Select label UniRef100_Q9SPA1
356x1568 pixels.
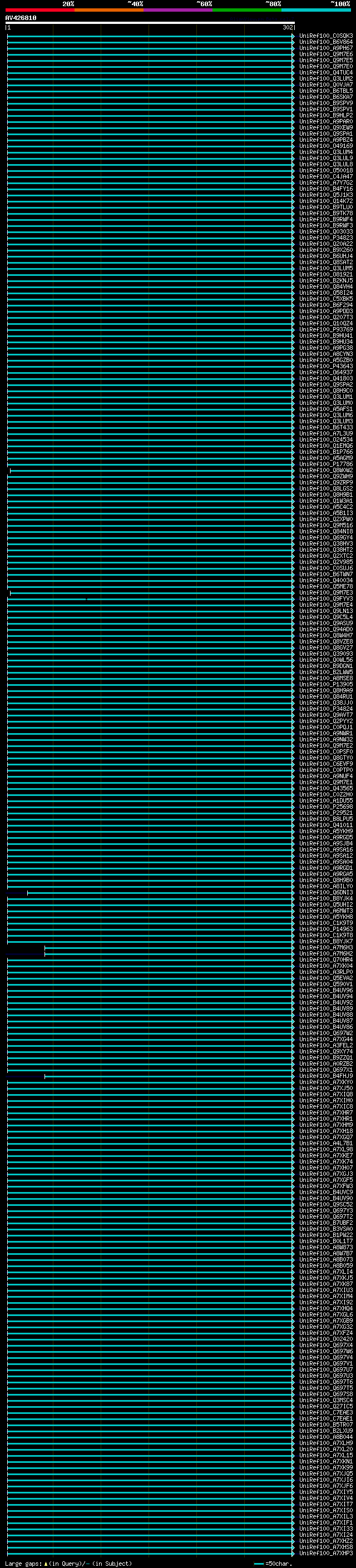click(x=326, y=134)
